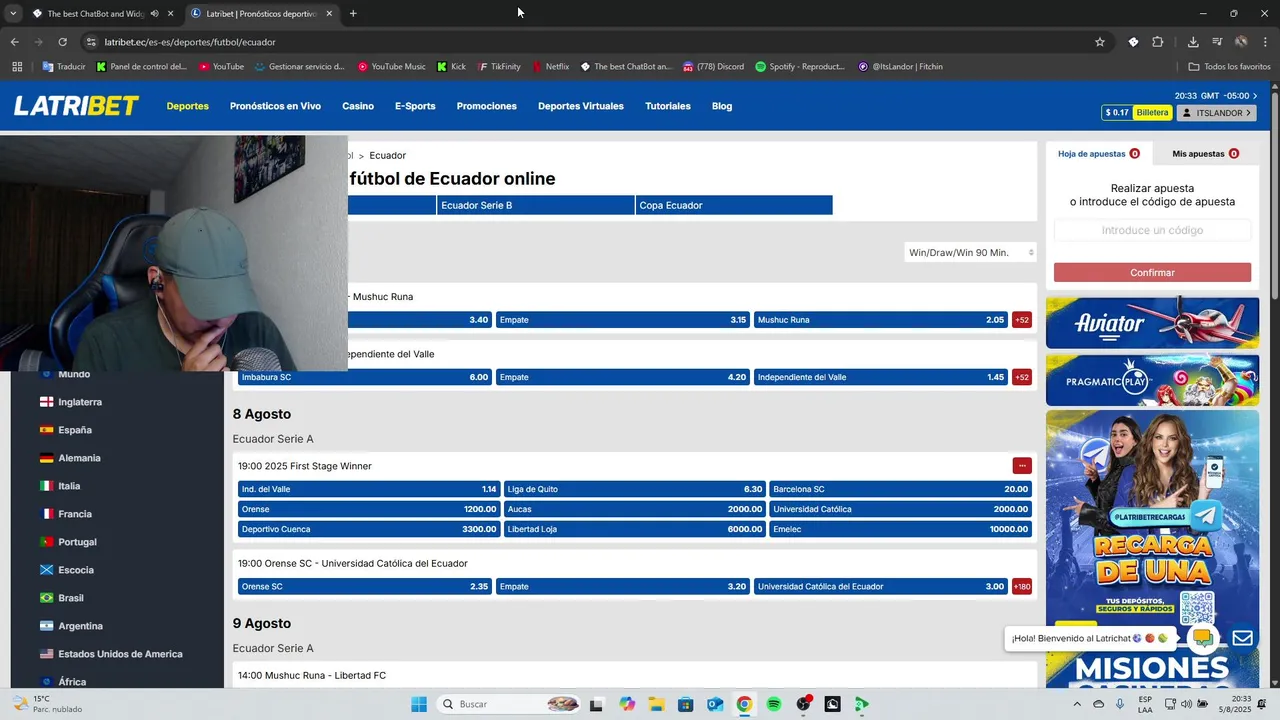Open the Chrome apps grid icon

pos(17,67)
